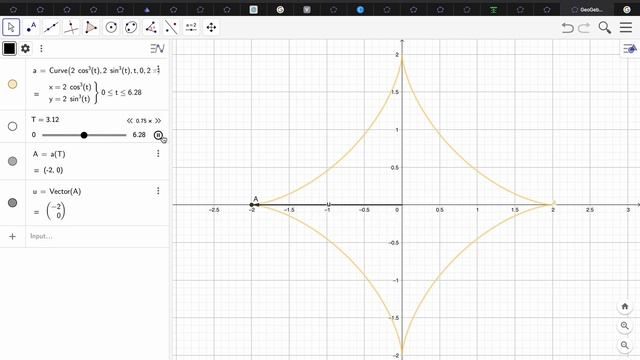Image resolution: width=640 pixels, height=360 pixels.
Task: Select the Angle tool
Action: [x=151, y=27]
